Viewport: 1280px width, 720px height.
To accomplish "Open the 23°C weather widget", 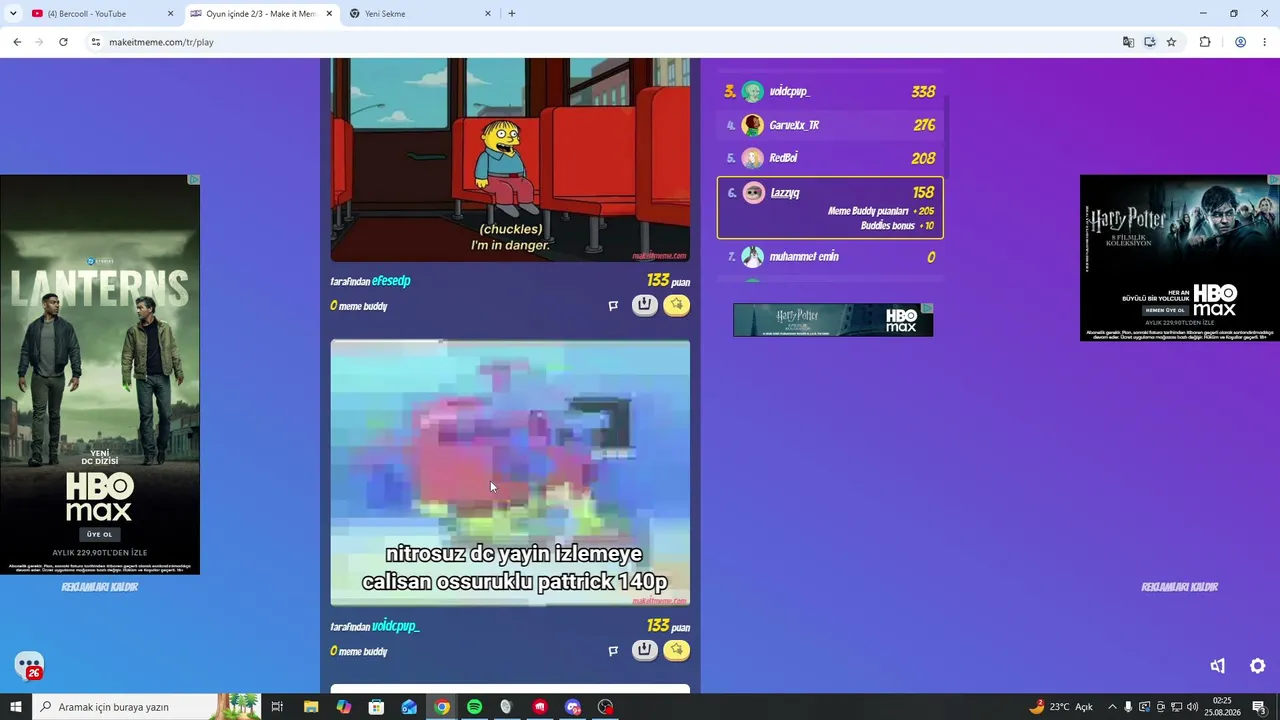I will [x=1061, y=707].
